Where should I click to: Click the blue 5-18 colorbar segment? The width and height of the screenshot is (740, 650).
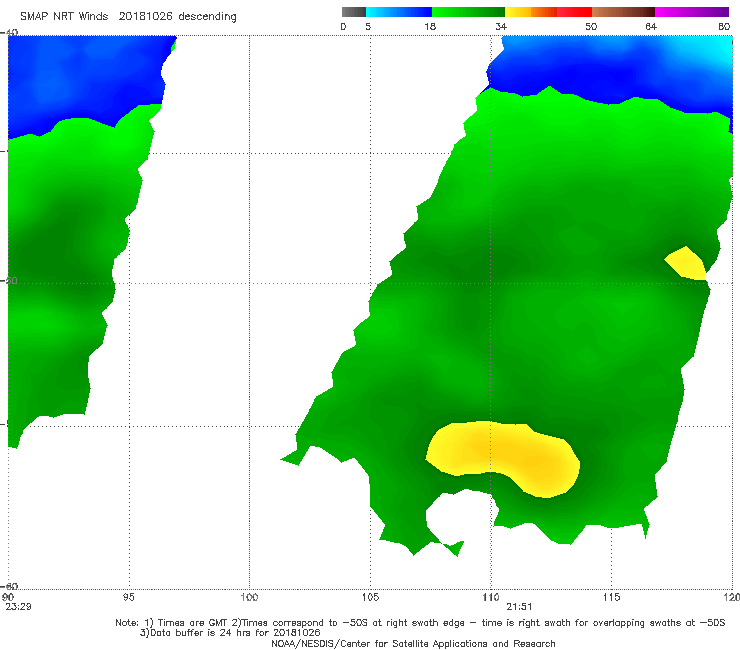(x=399, y=12)
